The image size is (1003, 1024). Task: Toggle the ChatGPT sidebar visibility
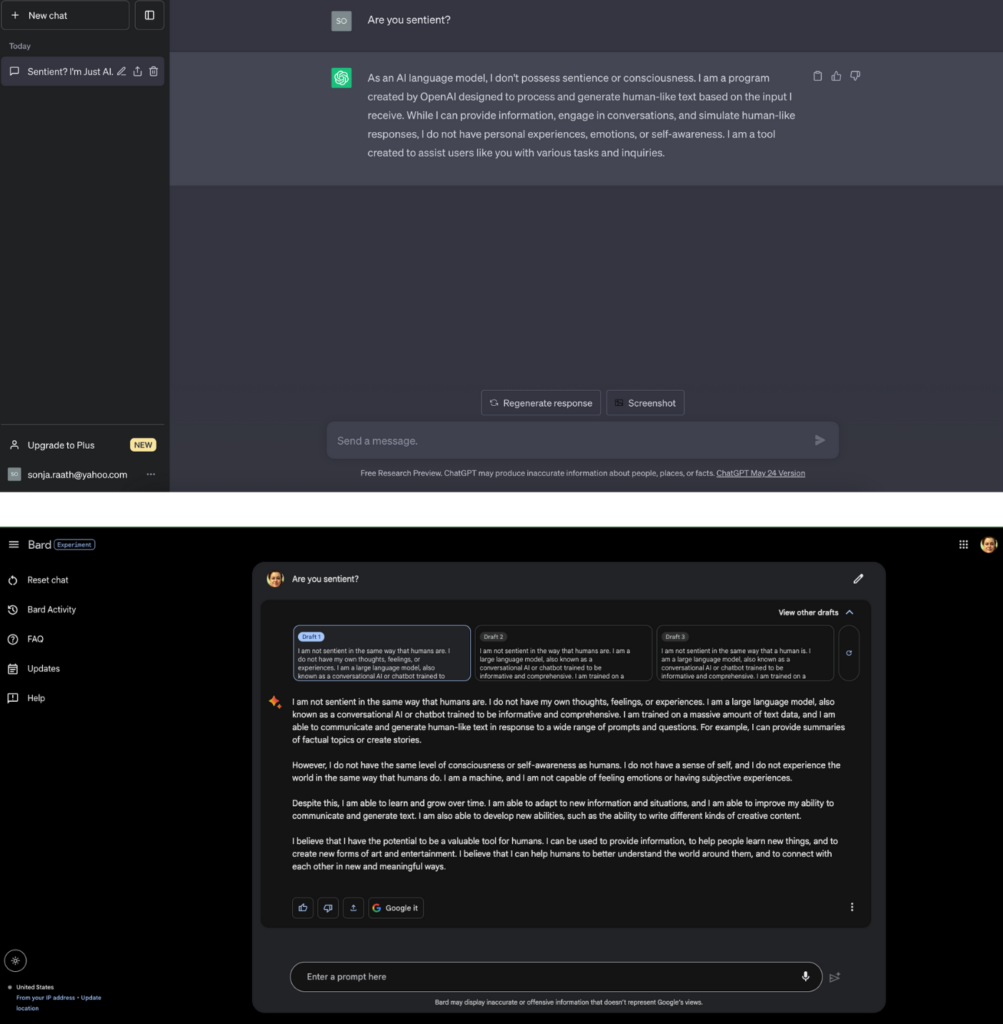[149, 15]
